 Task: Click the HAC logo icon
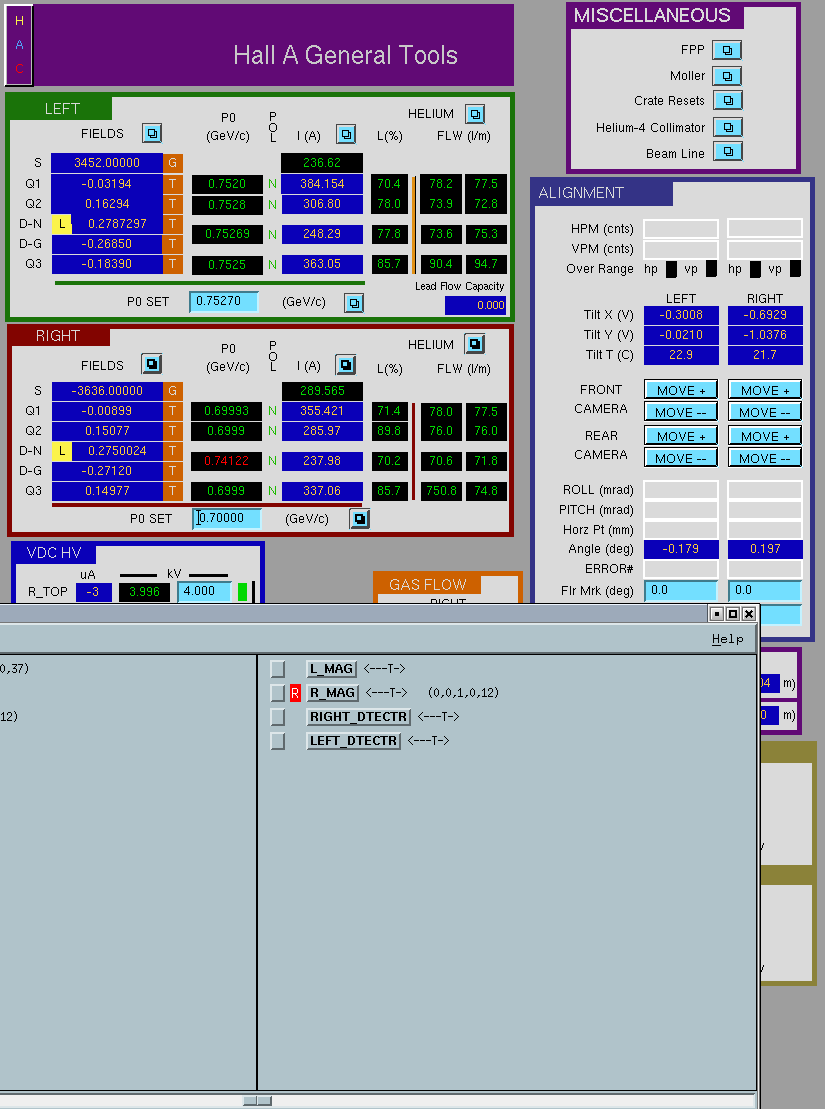pos(19,45)
